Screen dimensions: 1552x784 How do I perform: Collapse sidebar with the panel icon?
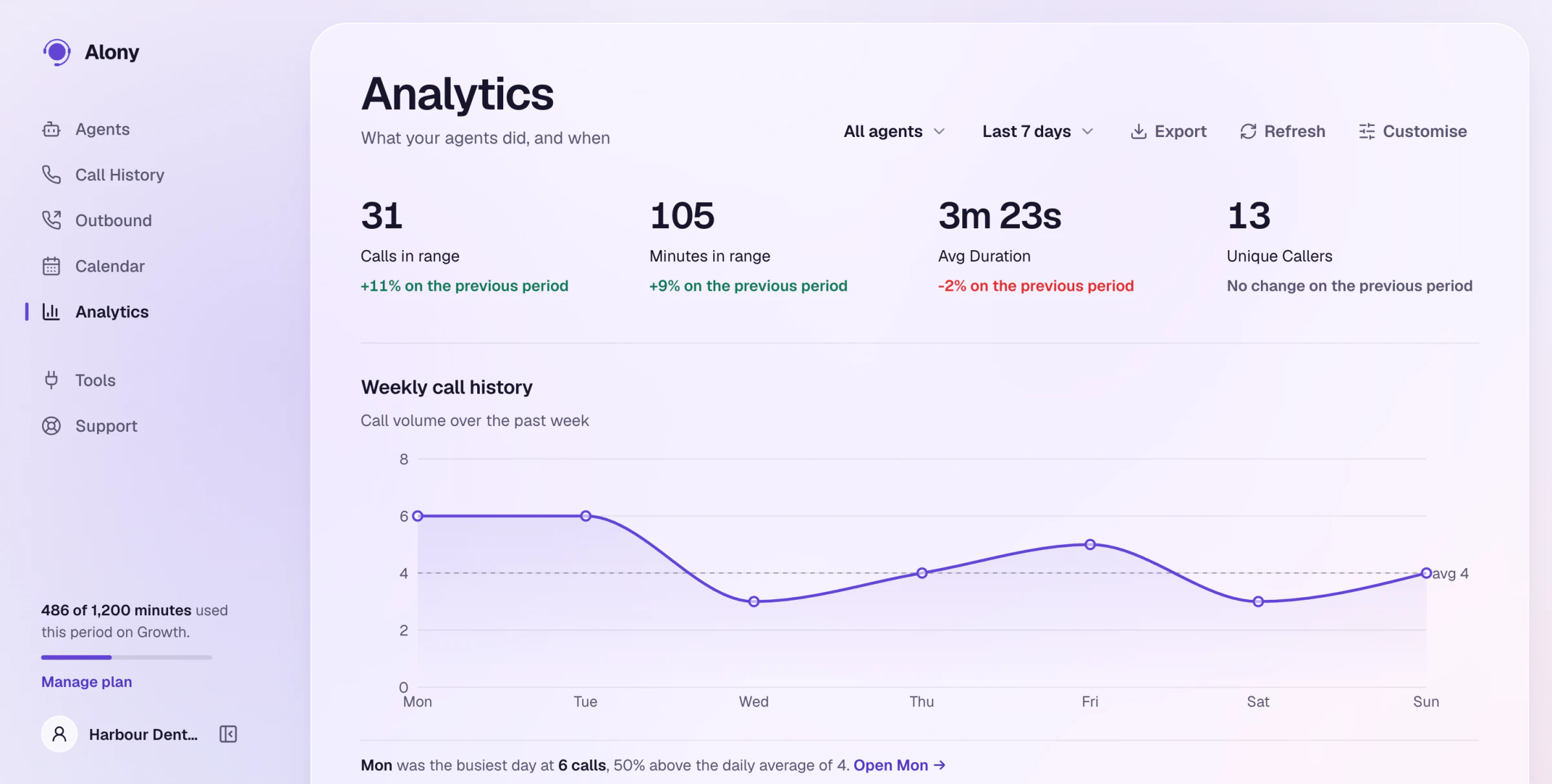point(228,734)
